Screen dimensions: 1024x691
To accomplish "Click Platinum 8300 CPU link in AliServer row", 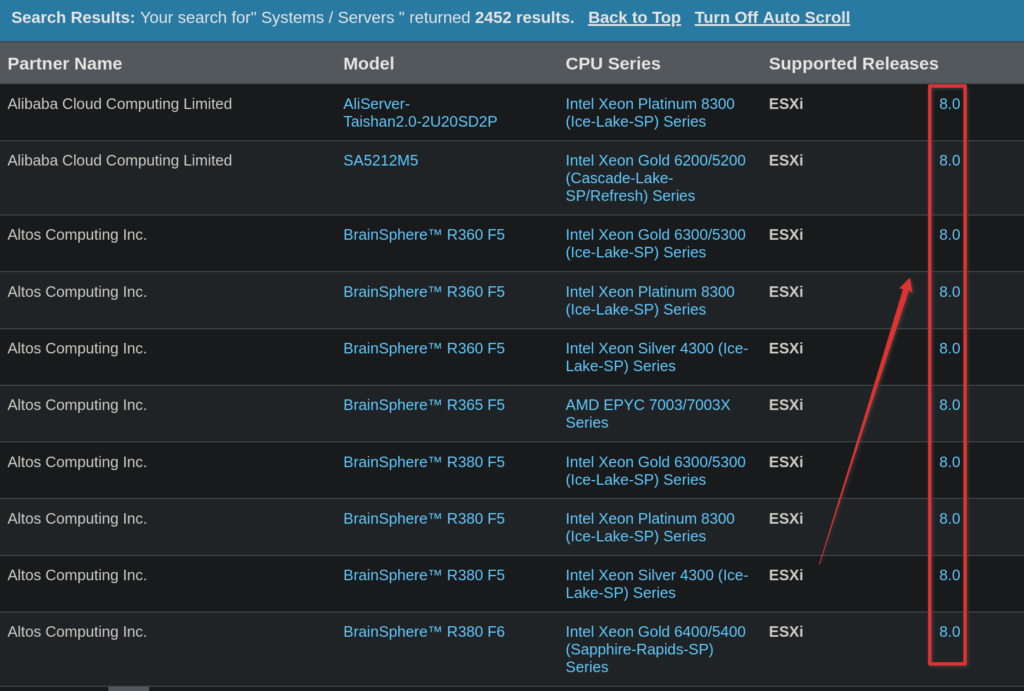I will 649,112.
